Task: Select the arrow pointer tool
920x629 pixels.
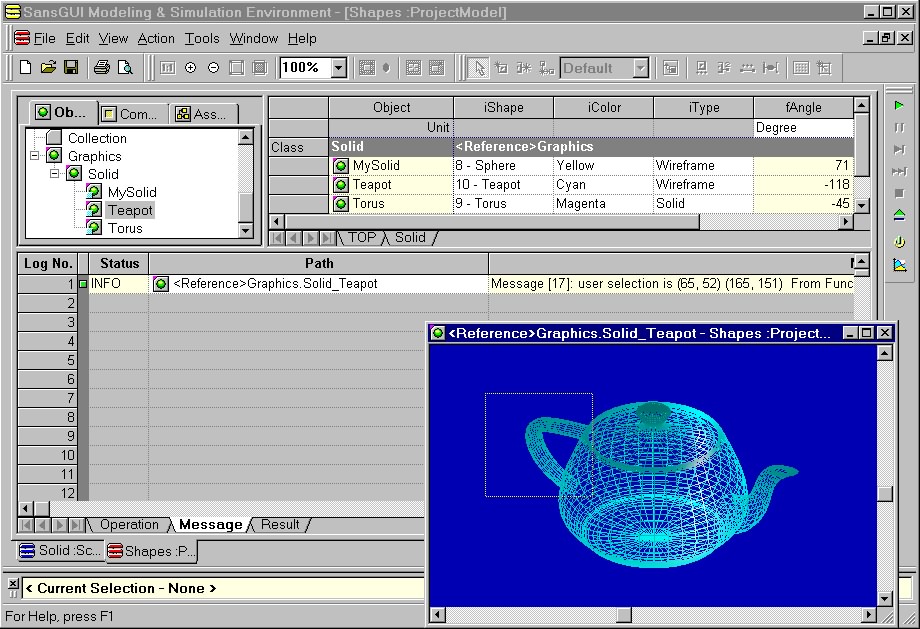Action: (x=479, y=68)
